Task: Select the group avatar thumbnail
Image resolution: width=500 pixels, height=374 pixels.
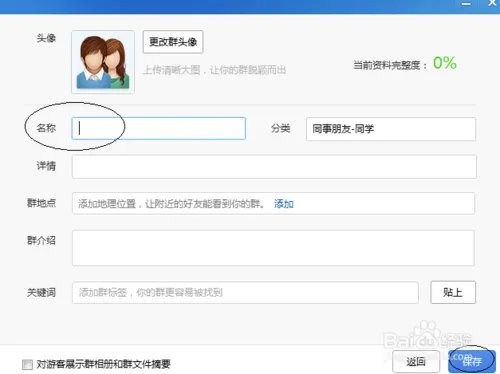Action: (103, 62)
